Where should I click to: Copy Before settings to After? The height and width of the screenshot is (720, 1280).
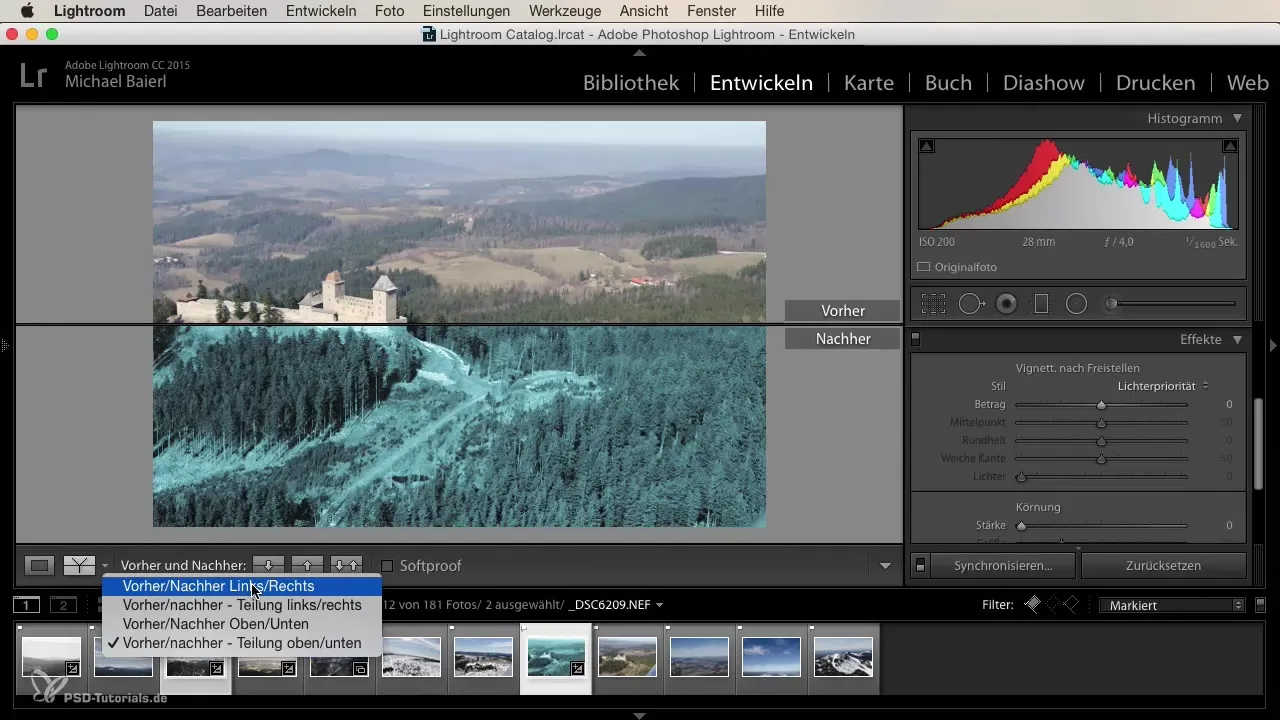[x=268, y=565]
